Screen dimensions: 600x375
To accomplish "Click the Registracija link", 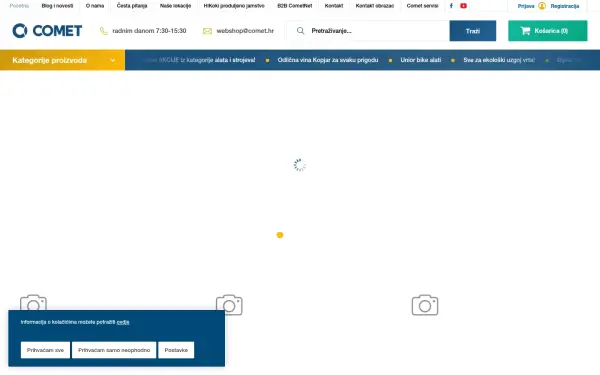I will (x=565, y=6).
